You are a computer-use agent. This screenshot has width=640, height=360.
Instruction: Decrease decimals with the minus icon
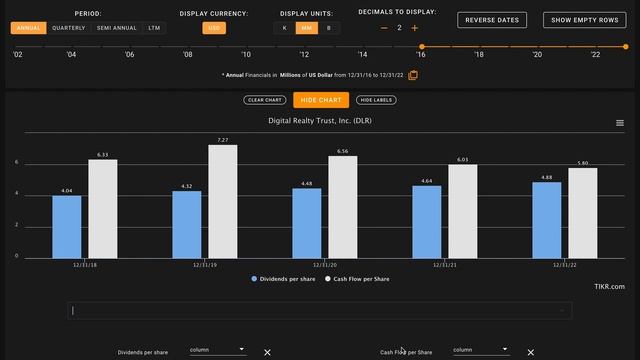(x=384, y=28)
